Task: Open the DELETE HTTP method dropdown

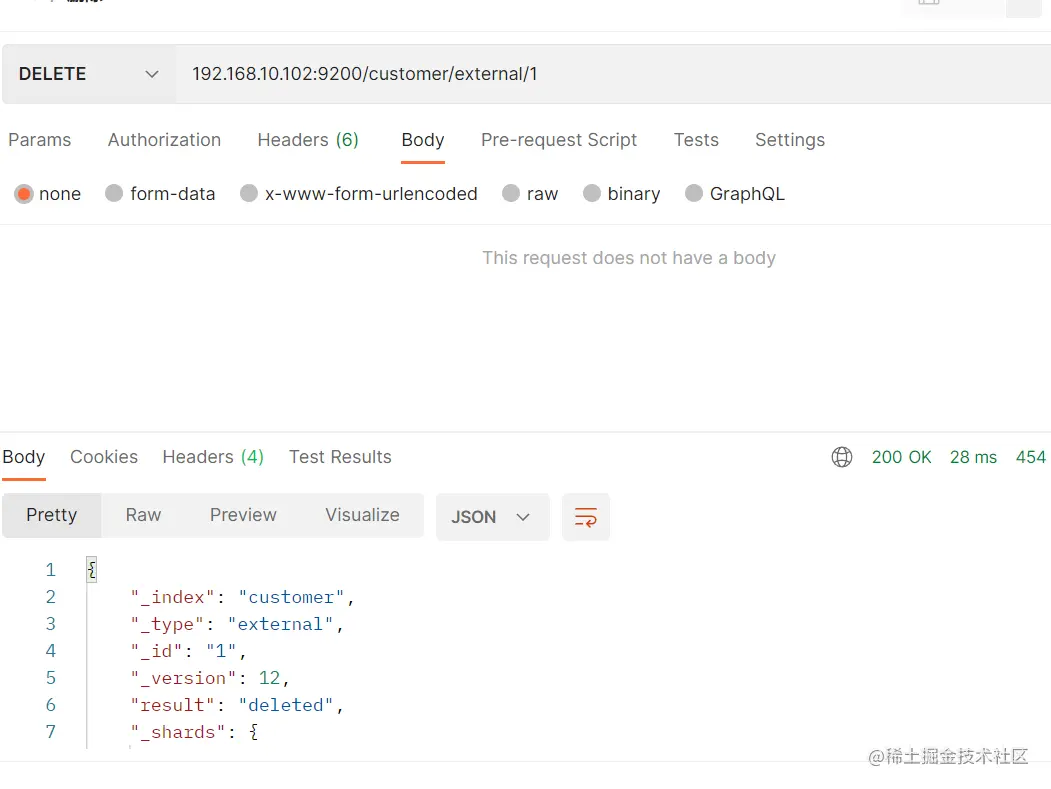Action: point(88,74)
